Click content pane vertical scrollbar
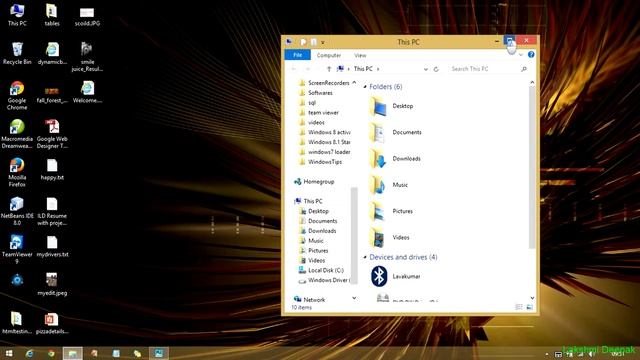The height and width of the screenshot is (360, 640). click(532, 167)
